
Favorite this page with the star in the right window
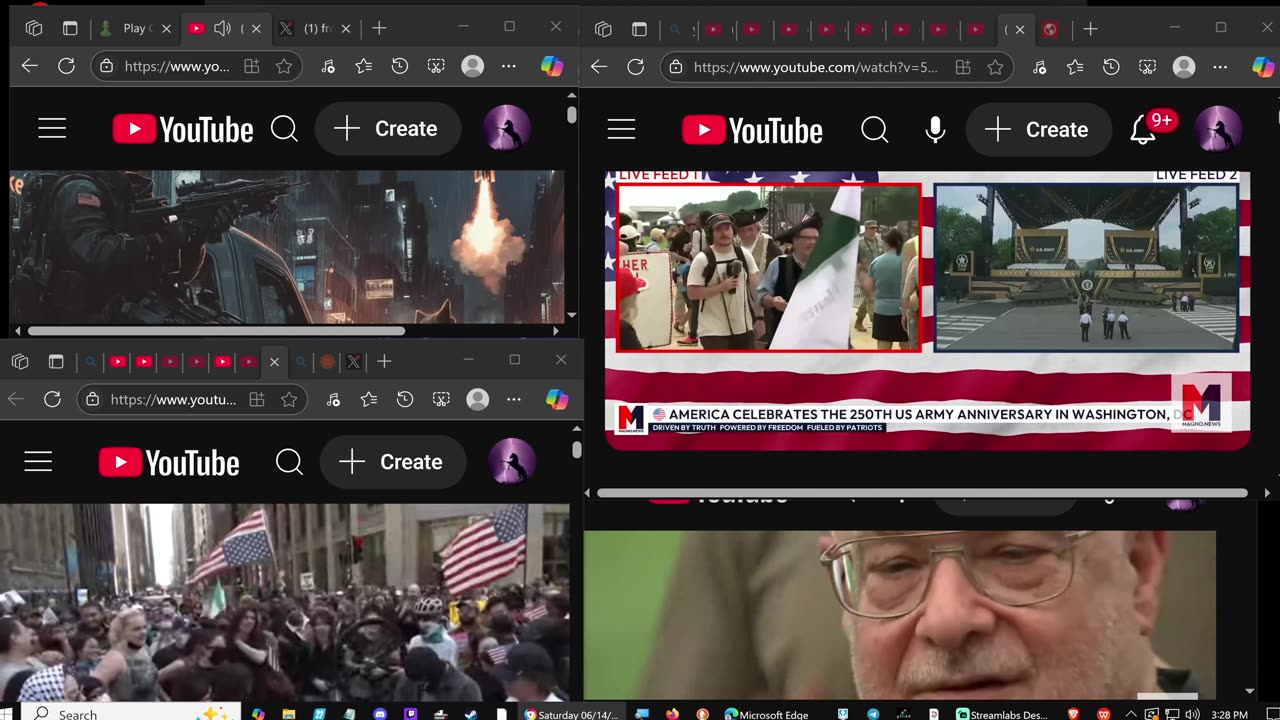point(995,68)
